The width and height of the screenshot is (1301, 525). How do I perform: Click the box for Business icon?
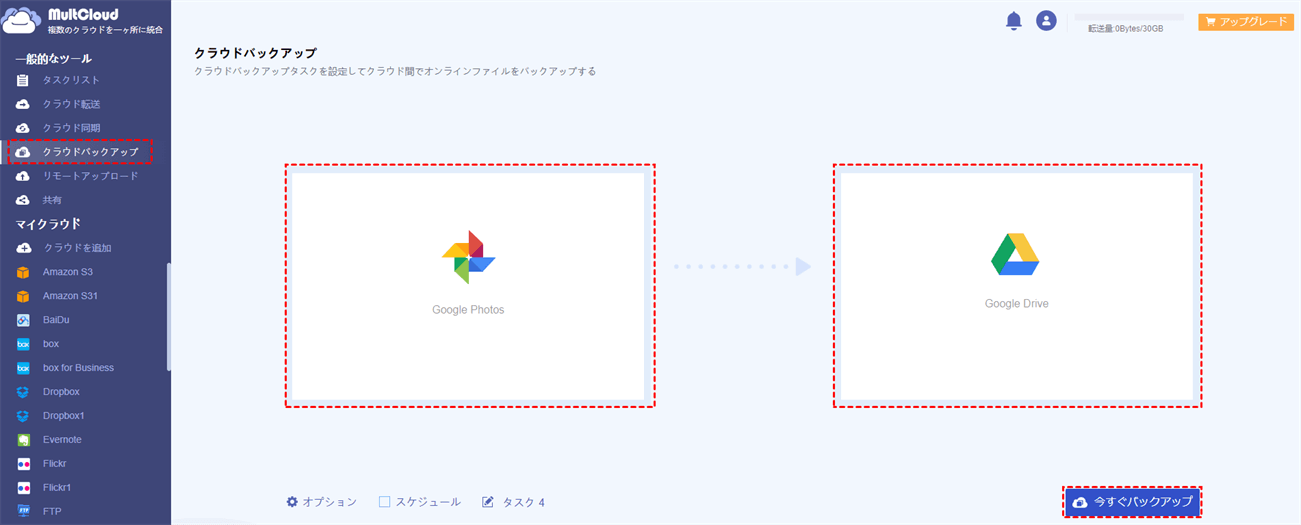click(x=23, y=368)
